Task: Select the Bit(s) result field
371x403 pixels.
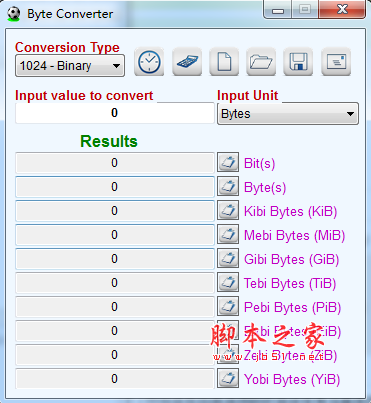Action: (115, 163)
